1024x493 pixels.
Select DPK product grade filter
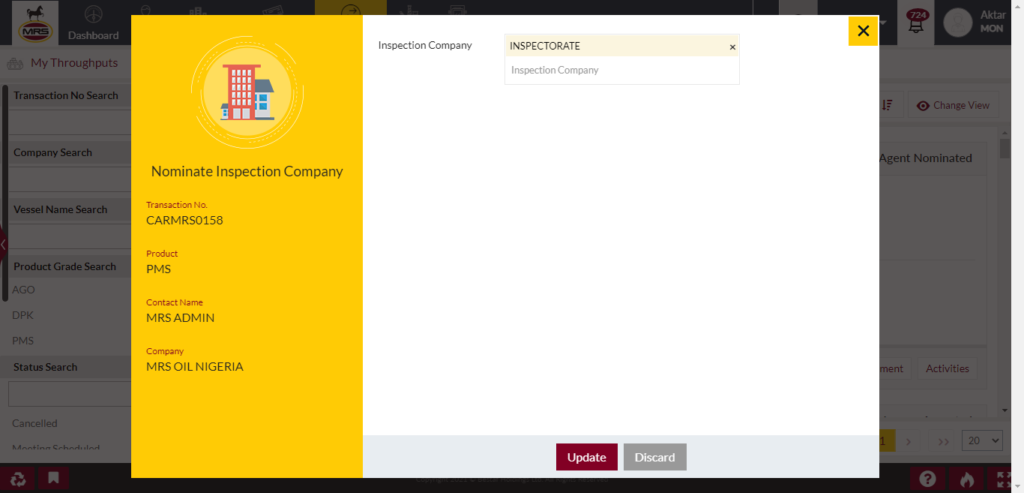(23, 315)
